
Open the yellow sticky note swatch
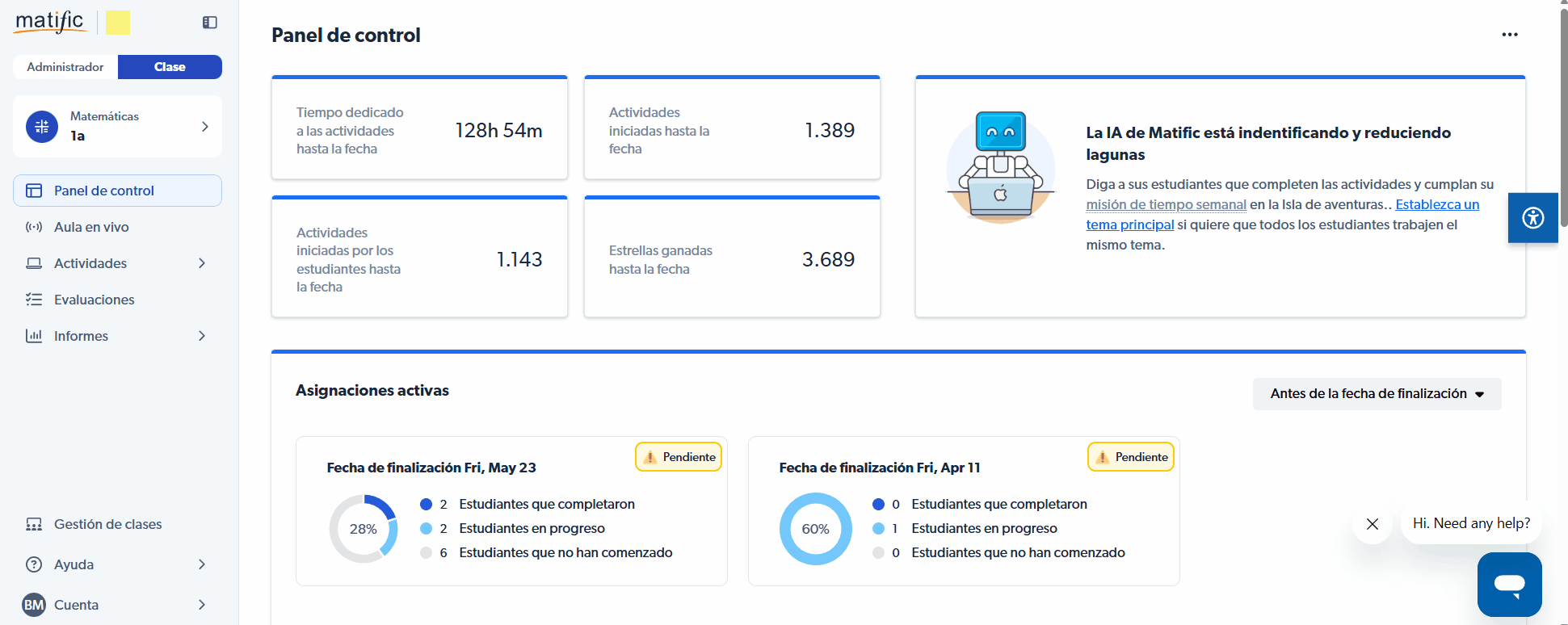(x=118, y=23)
